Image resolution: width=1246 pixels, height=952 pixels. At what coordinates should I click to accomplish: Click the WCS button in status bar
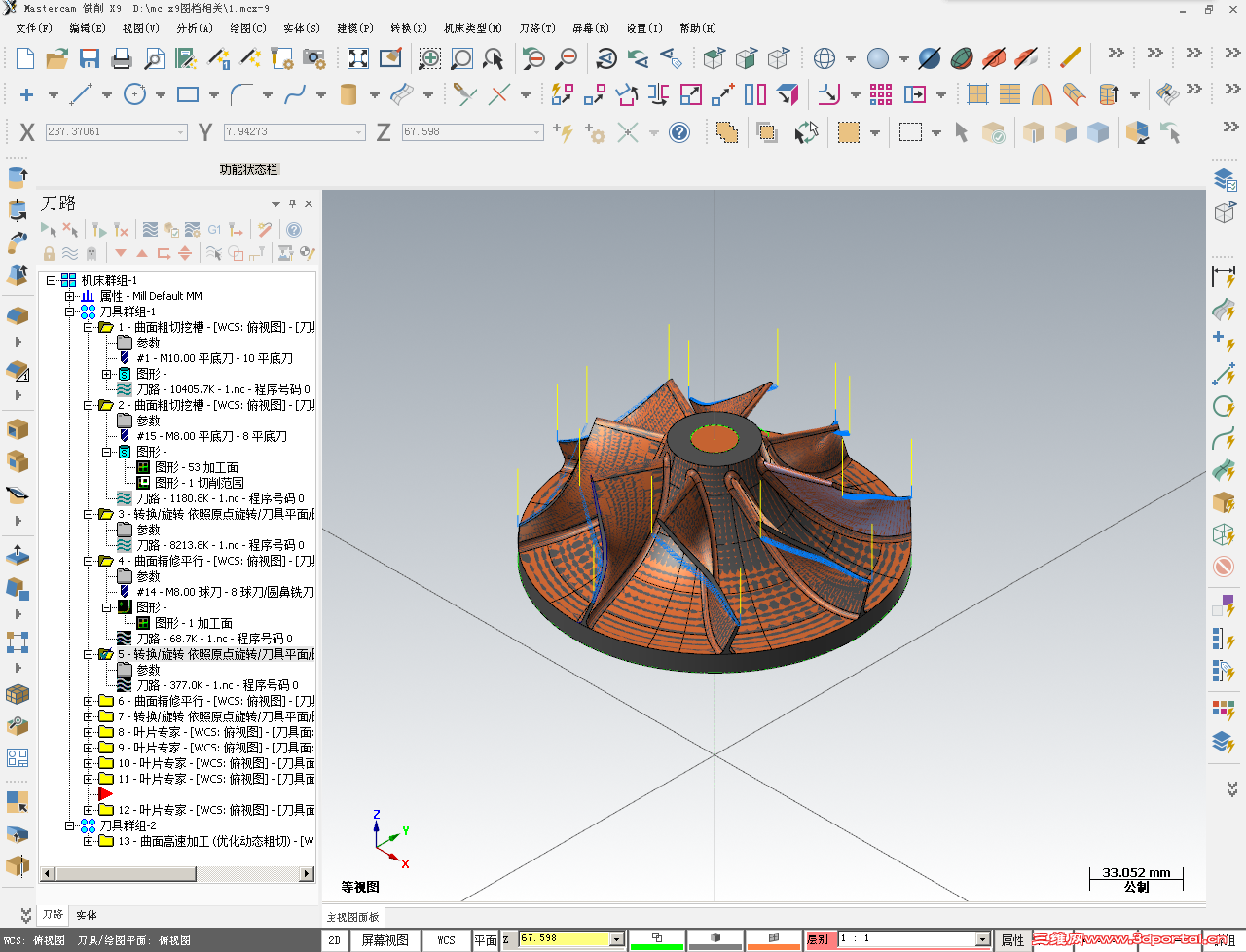coord(446,940)
